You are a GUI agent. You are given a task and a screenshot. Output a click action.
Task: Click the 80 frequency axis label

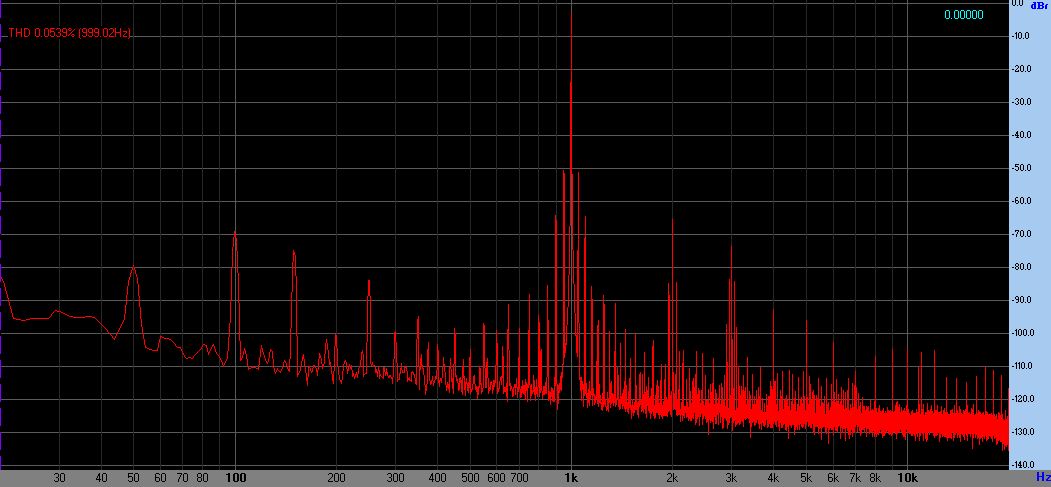point(202,478)
